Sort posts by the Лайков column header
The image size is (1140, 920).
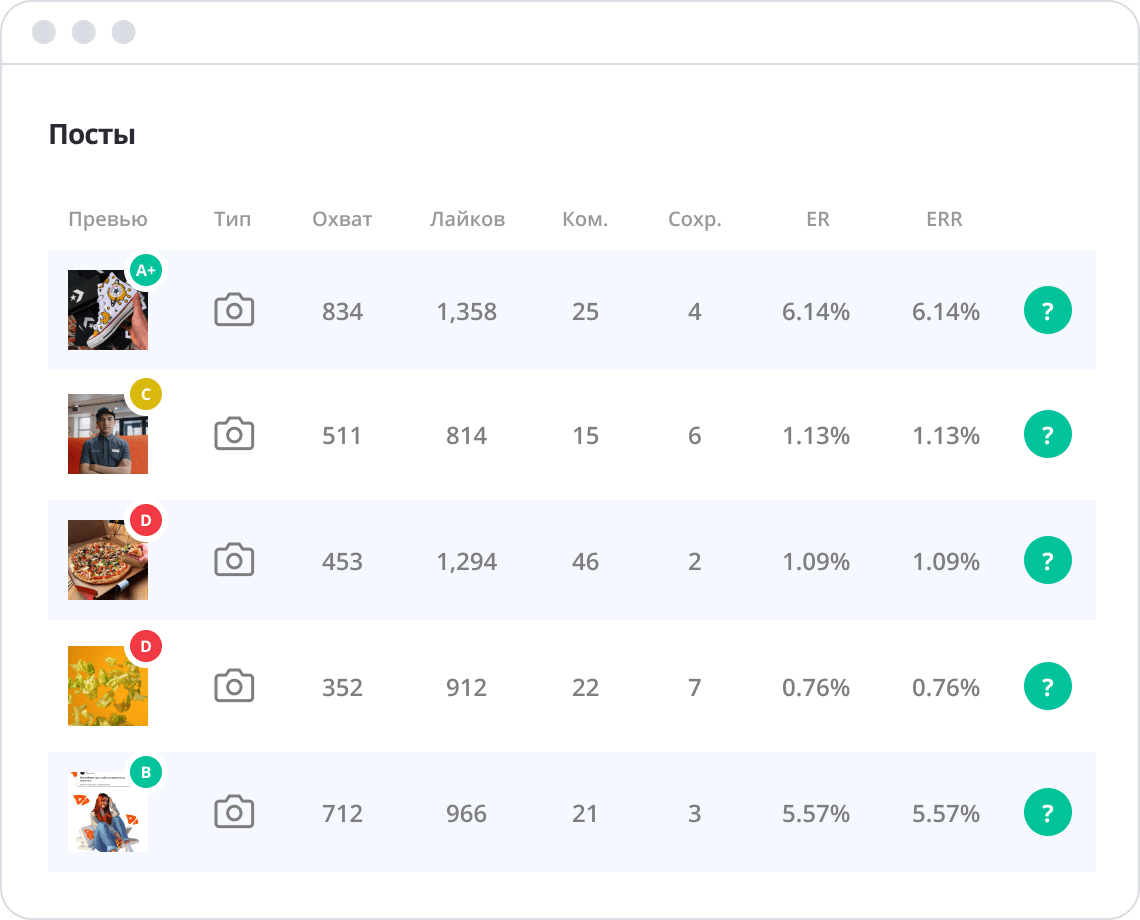tap(467, 220)
